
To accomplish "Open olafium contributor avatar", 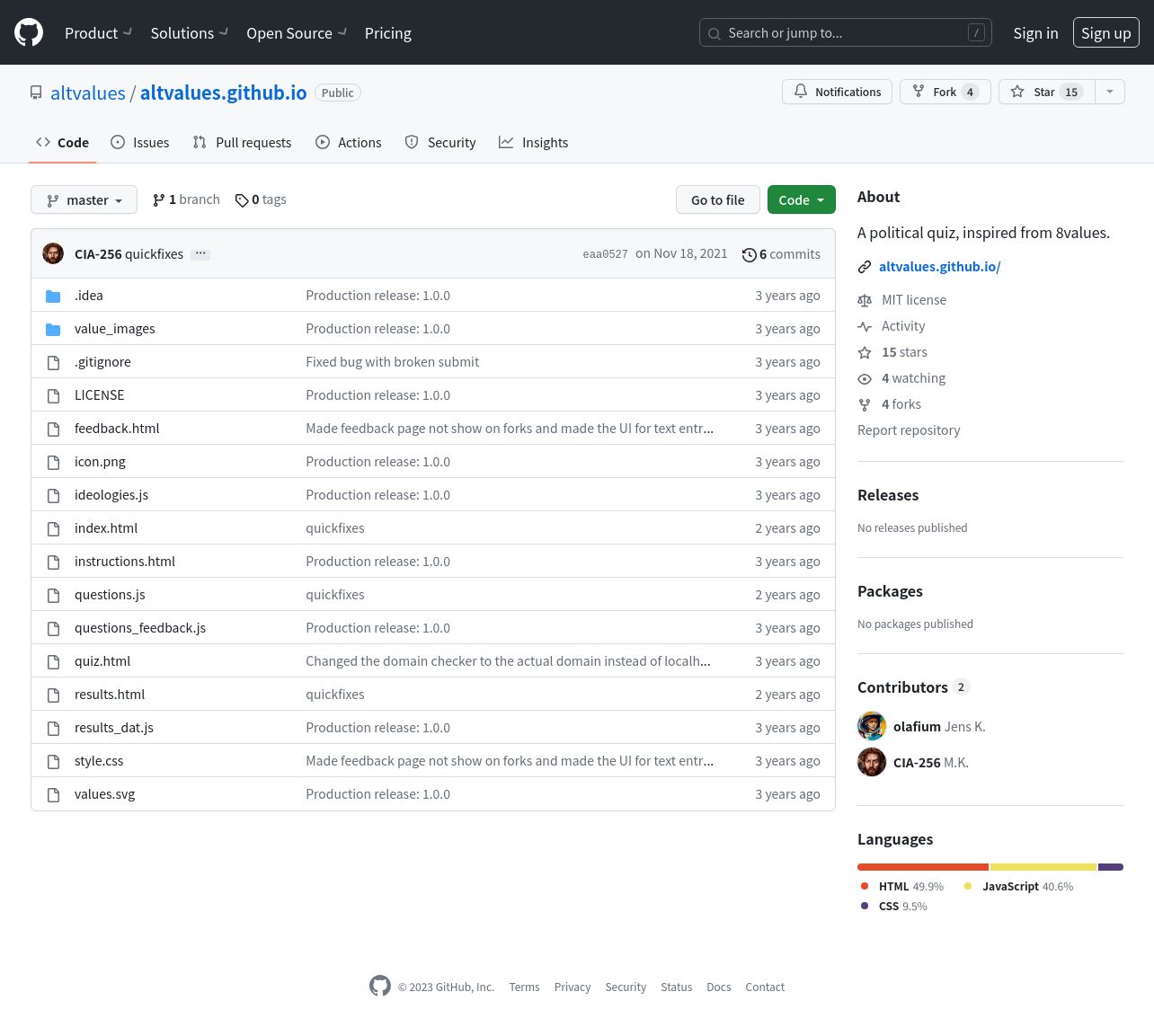I will (x=872, y=726).
